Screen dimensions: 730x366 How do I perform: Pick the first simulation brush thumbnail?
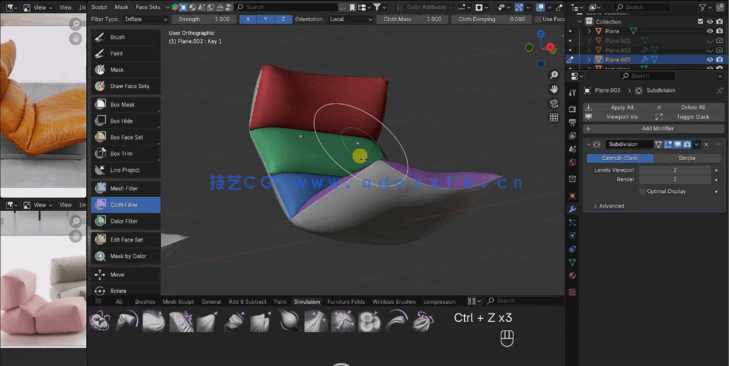100,322
